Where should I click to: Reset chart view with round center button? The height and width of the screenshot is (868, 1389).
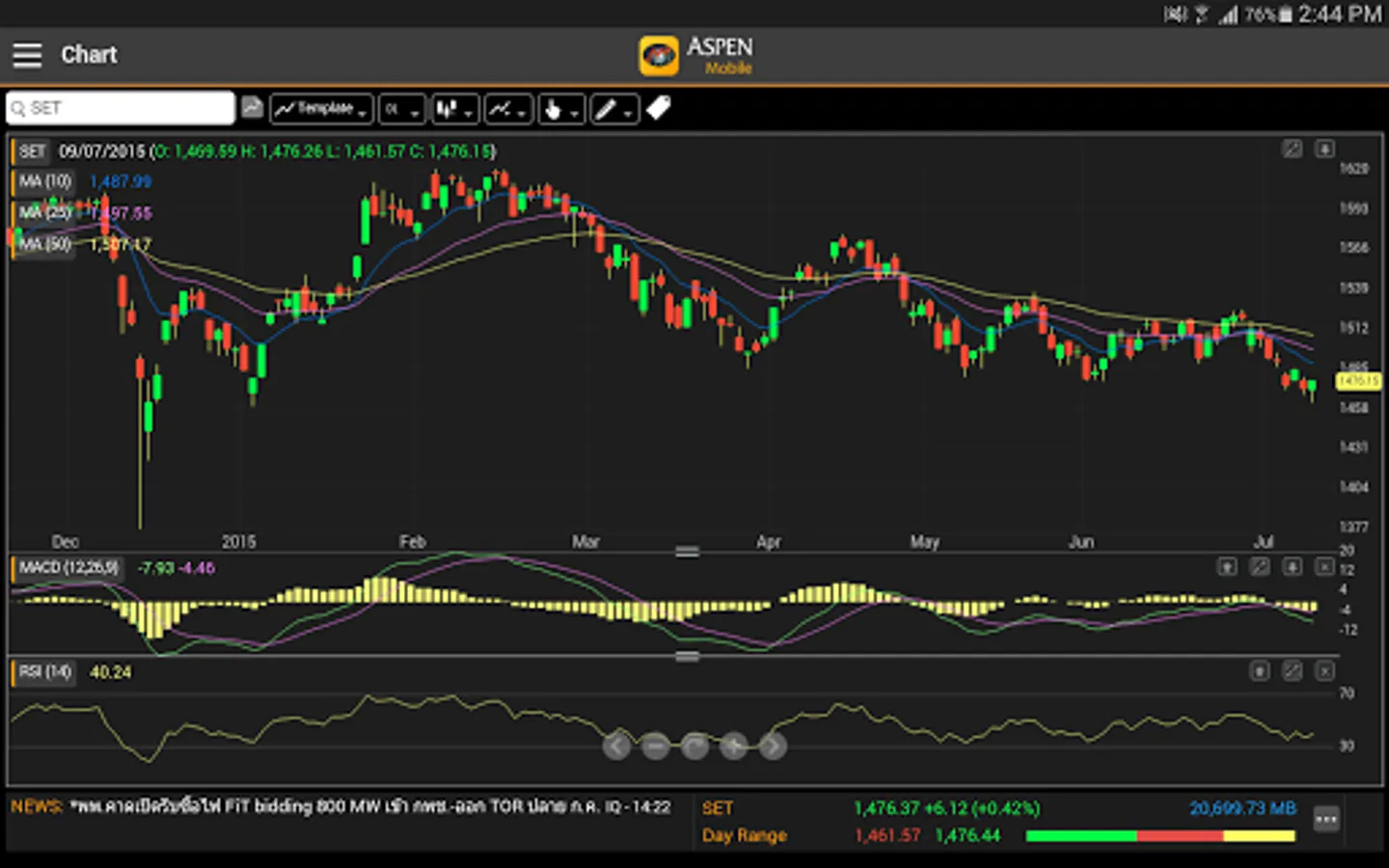coord(694,746)
